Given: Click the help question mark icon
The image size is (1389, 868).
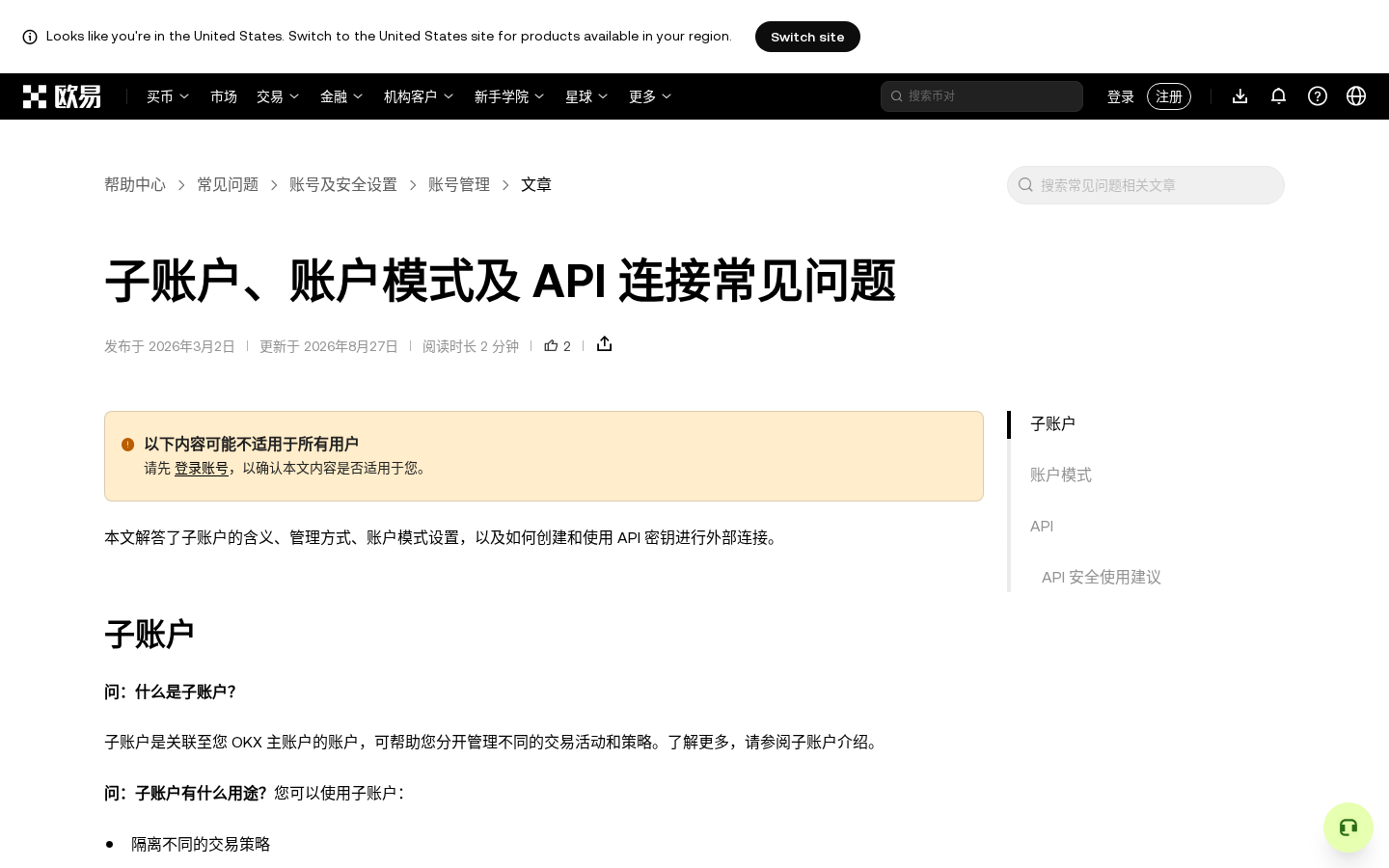Looking at the screenshot, I should (1318, 95).
